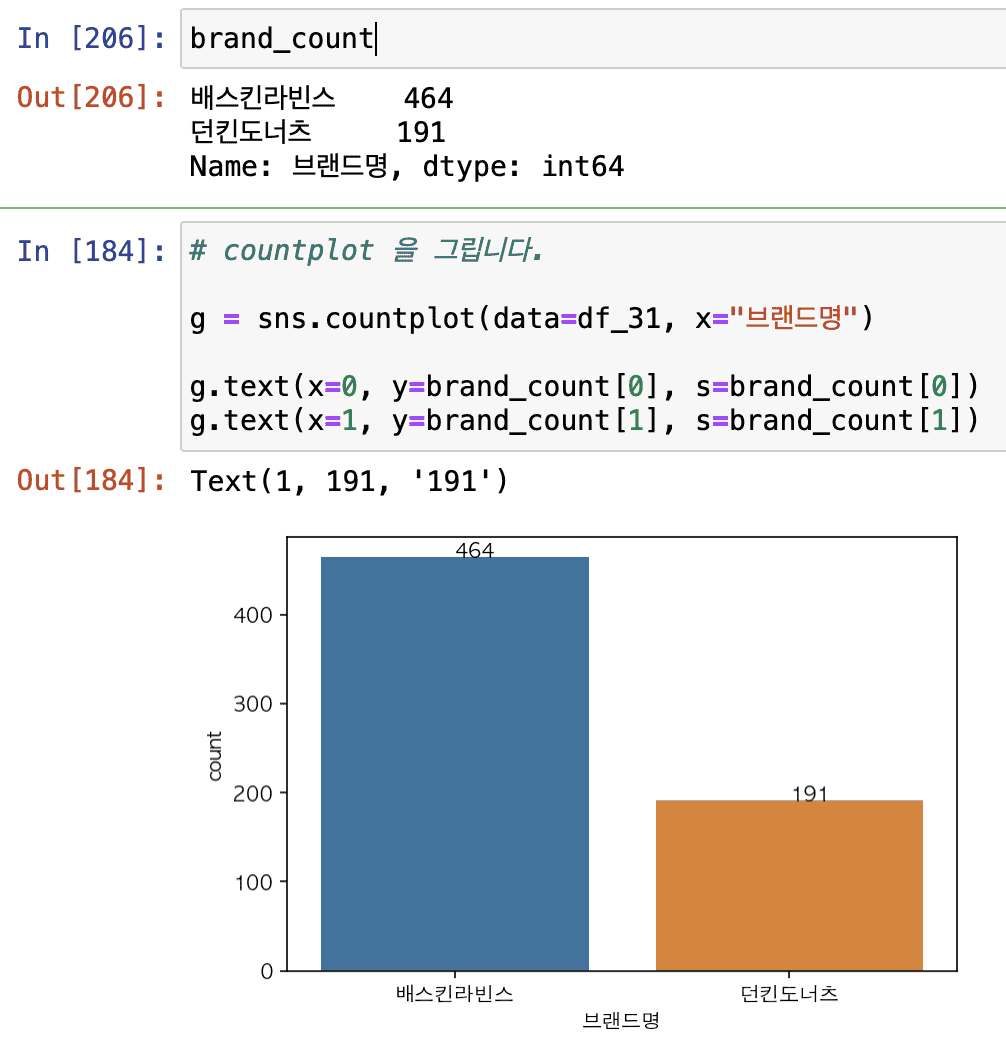Click the '배스킨라빈스' x-axis tick label
Image resolution: width=1006 pixels, height=1052 pixels.
click(x=455, y=994)
